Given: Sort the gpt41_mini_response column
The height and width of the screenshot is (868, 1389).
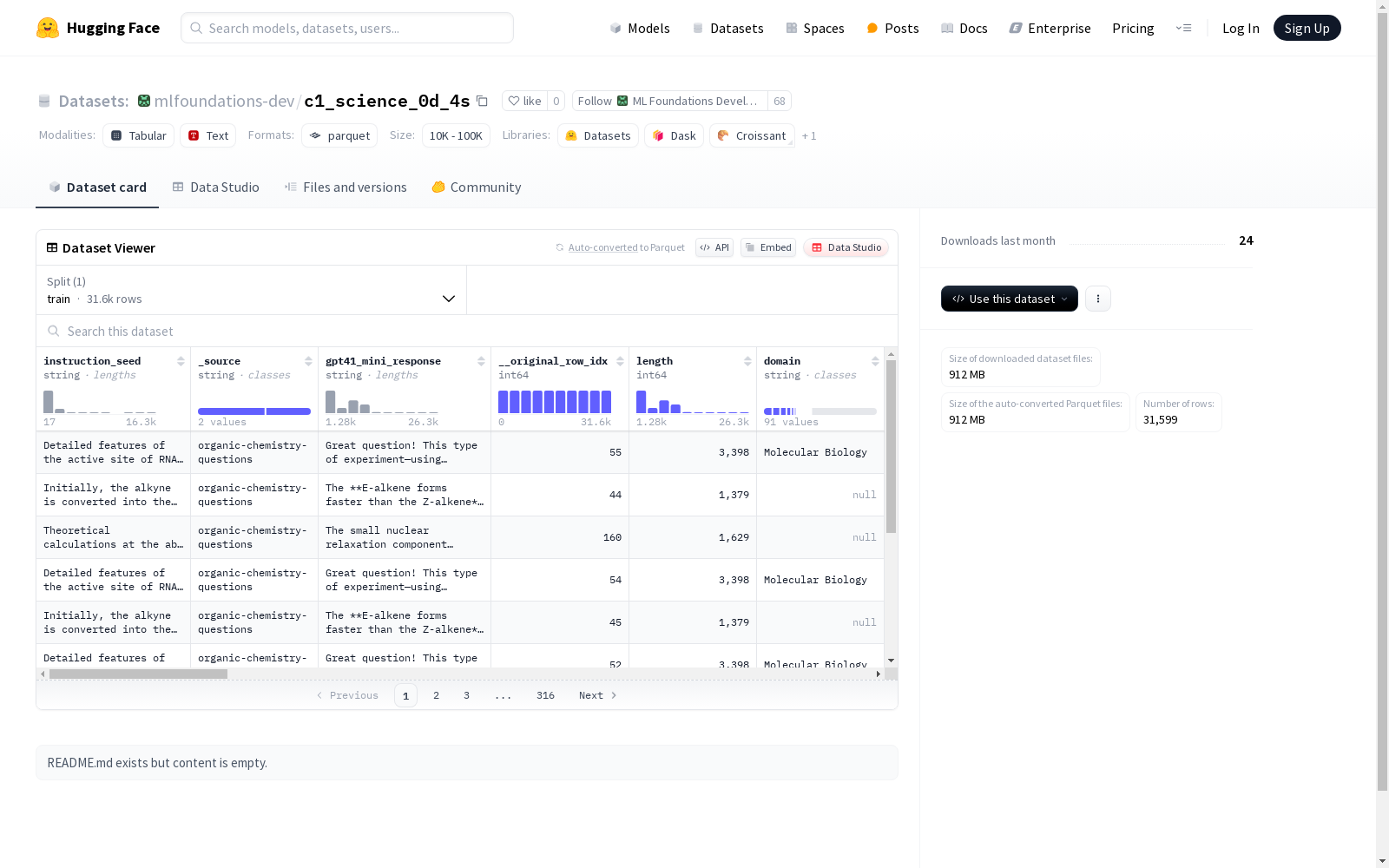Looking at the screenshot, I should tap(481, 361).
